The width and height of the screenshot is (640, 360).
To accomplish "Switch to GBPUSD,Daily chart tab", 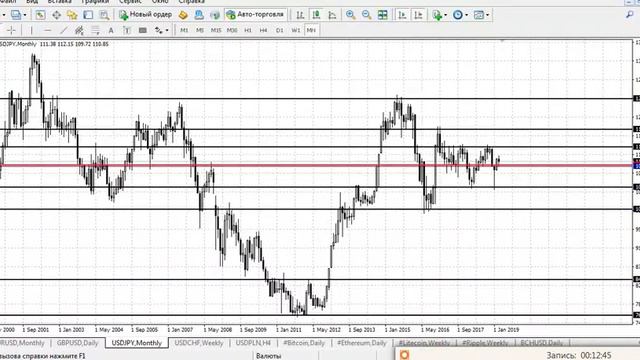I will pyautogui.click(x=78, y=343).
